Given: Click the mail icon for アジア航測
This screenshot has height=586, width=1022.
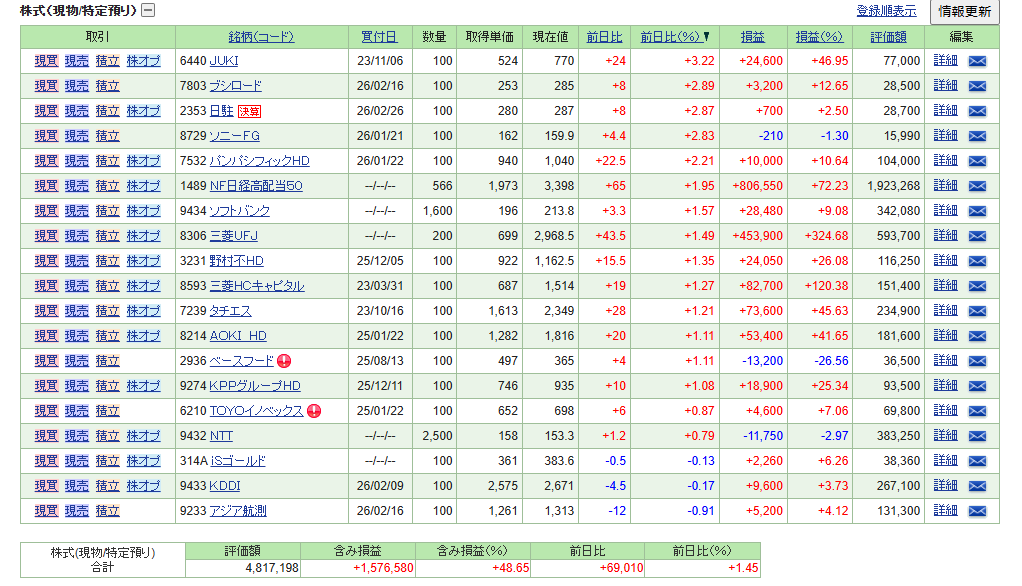Looking at the screenshot, I should (977, 511).
